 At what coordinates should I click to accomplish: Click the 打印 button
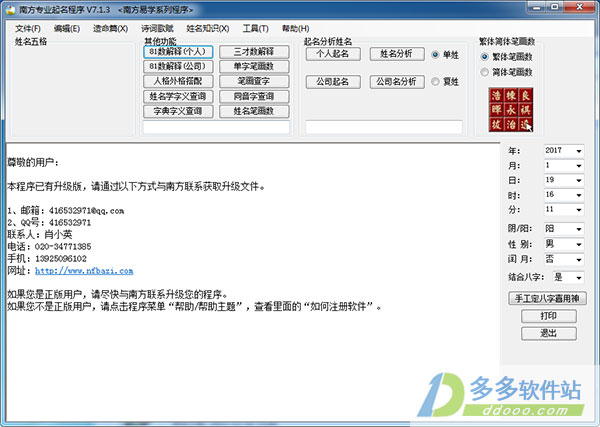[x=549, y=316]
